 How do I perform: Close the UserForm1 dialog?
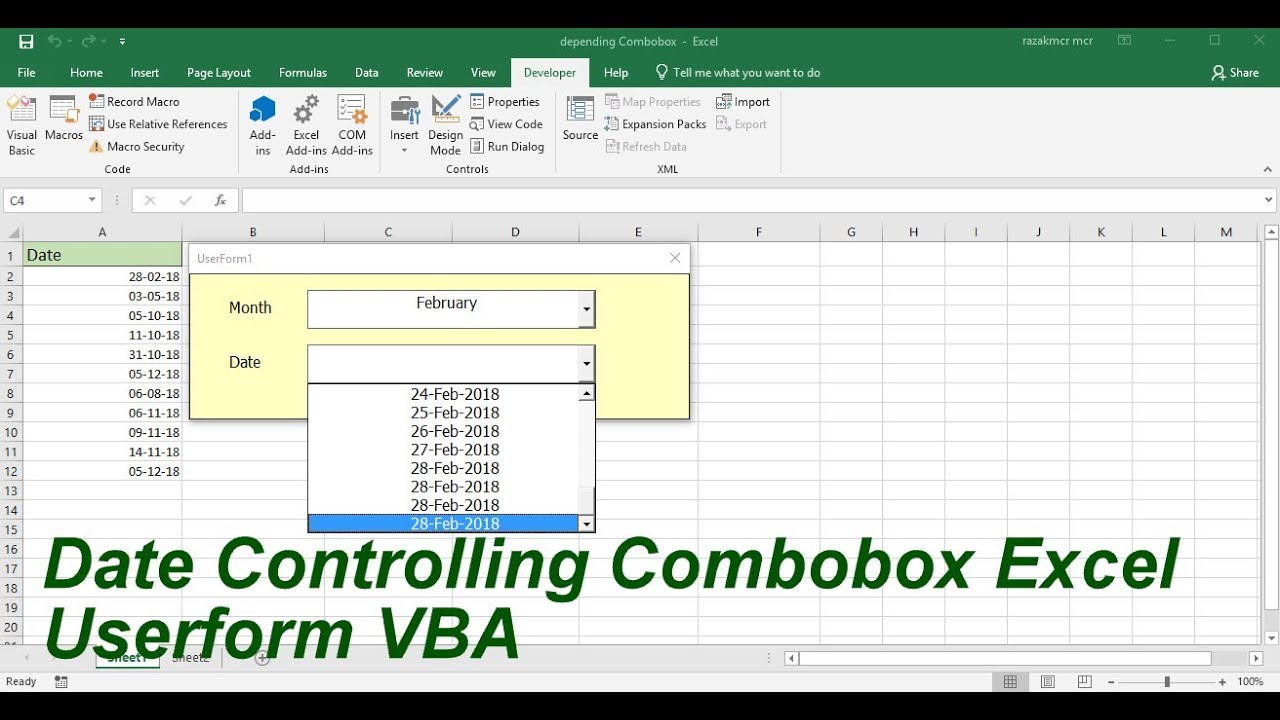[x=675, y=258]
